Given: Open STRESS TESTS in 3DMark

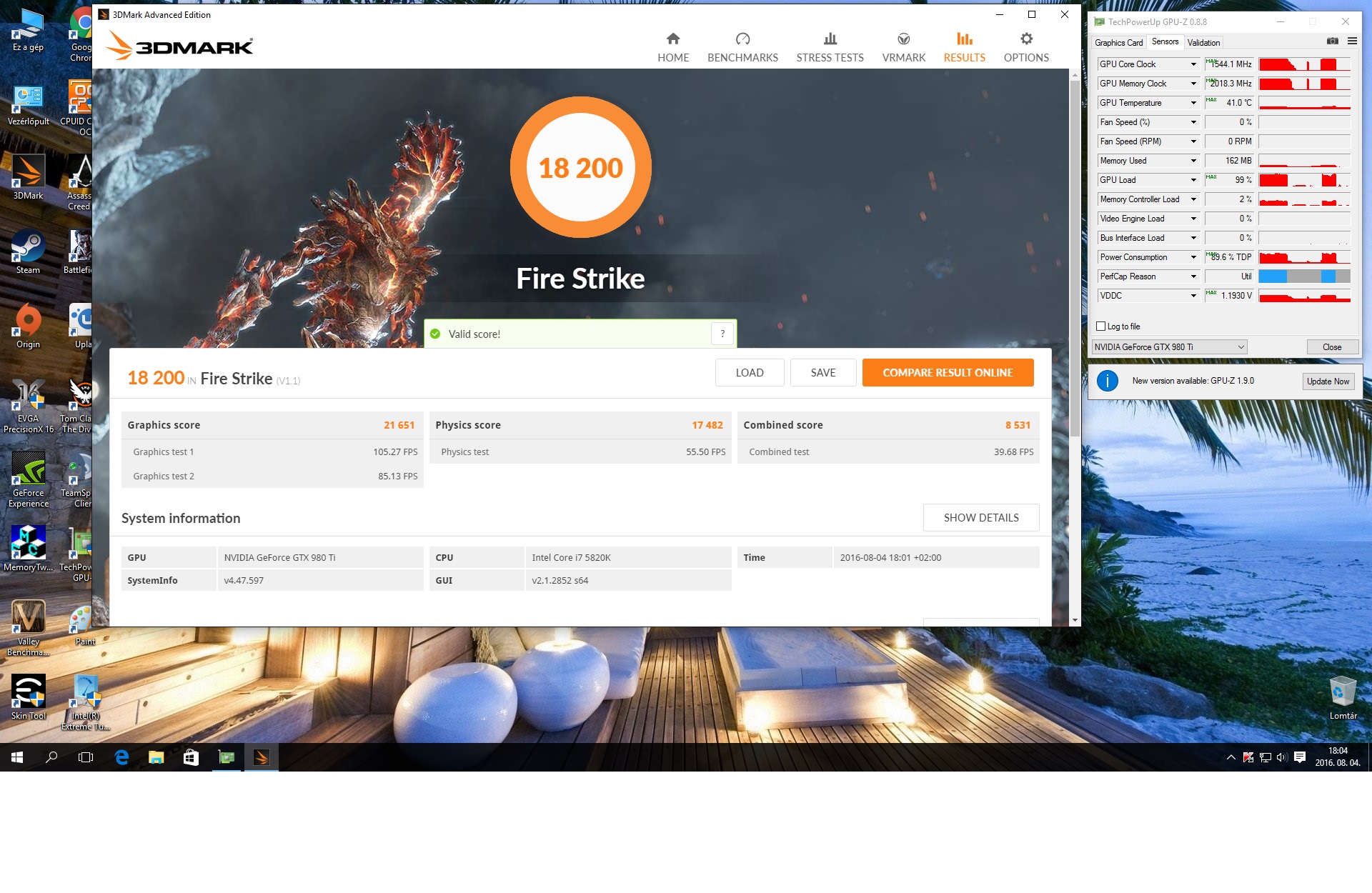Looking at the screenshot, I should tap(830, 47).
